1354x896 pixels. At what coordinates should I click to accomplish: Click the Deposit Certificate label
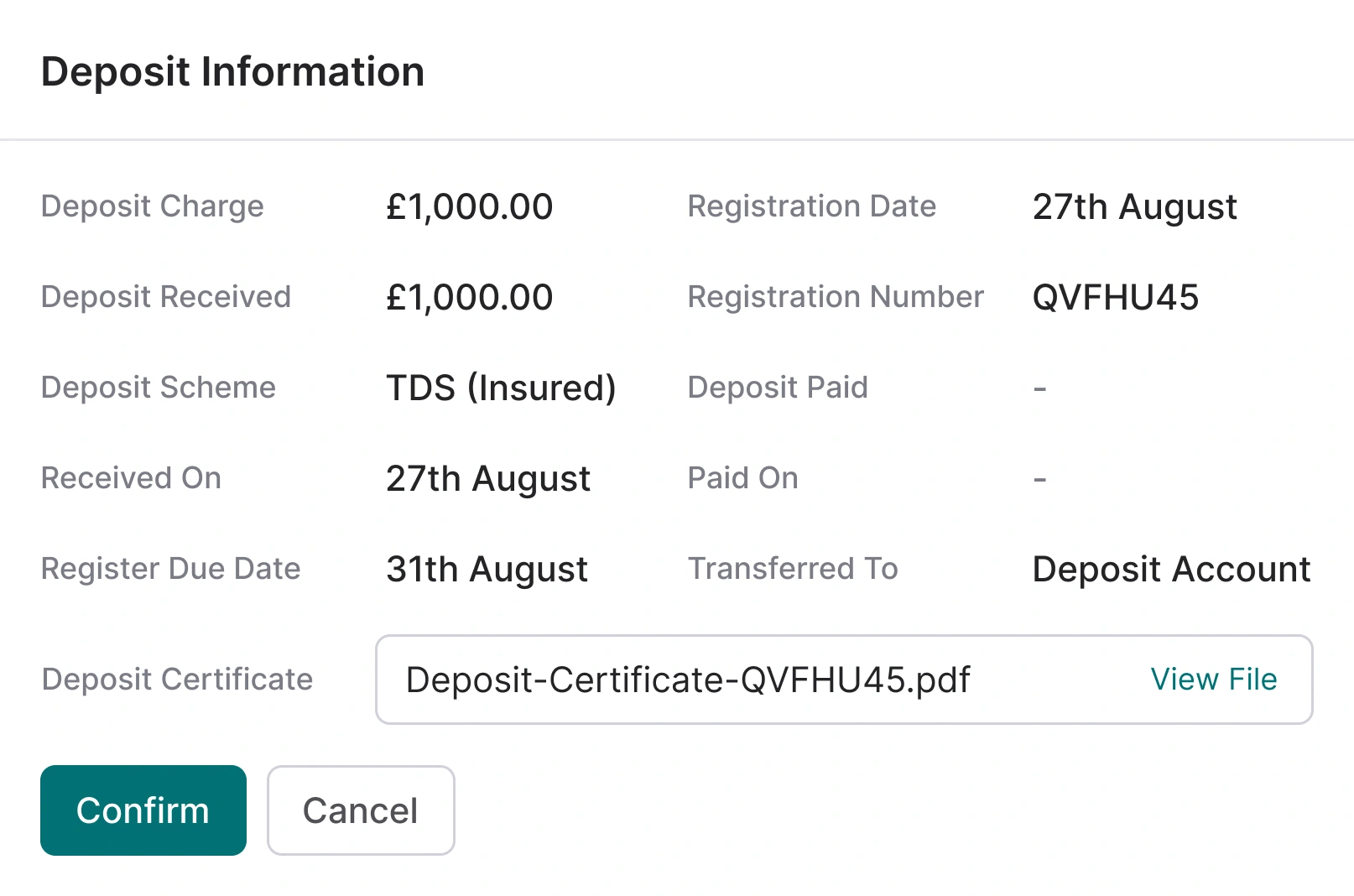176,680
